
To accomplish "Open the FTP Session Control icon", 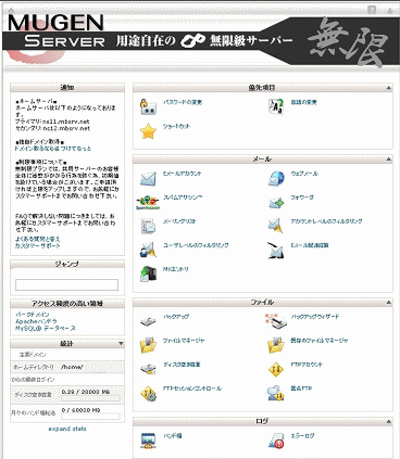I will [x=148, y=393].
